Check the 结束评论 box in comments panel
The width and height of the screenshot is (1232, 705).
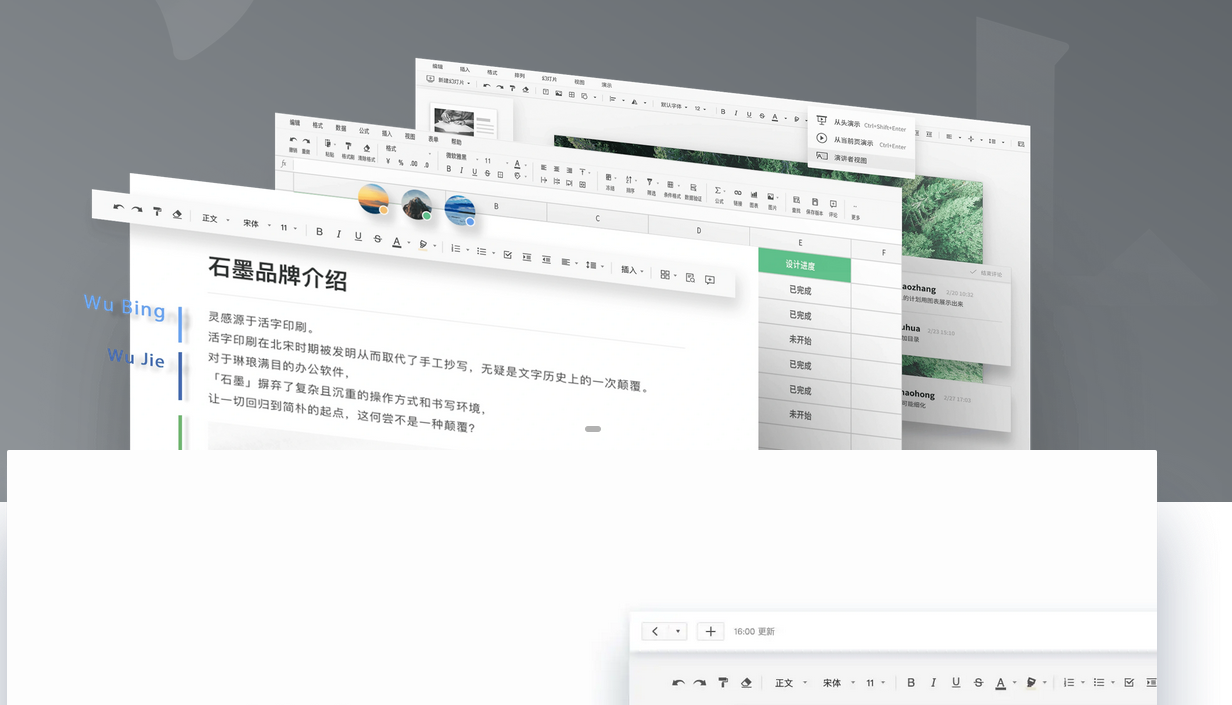click(973, 272)
